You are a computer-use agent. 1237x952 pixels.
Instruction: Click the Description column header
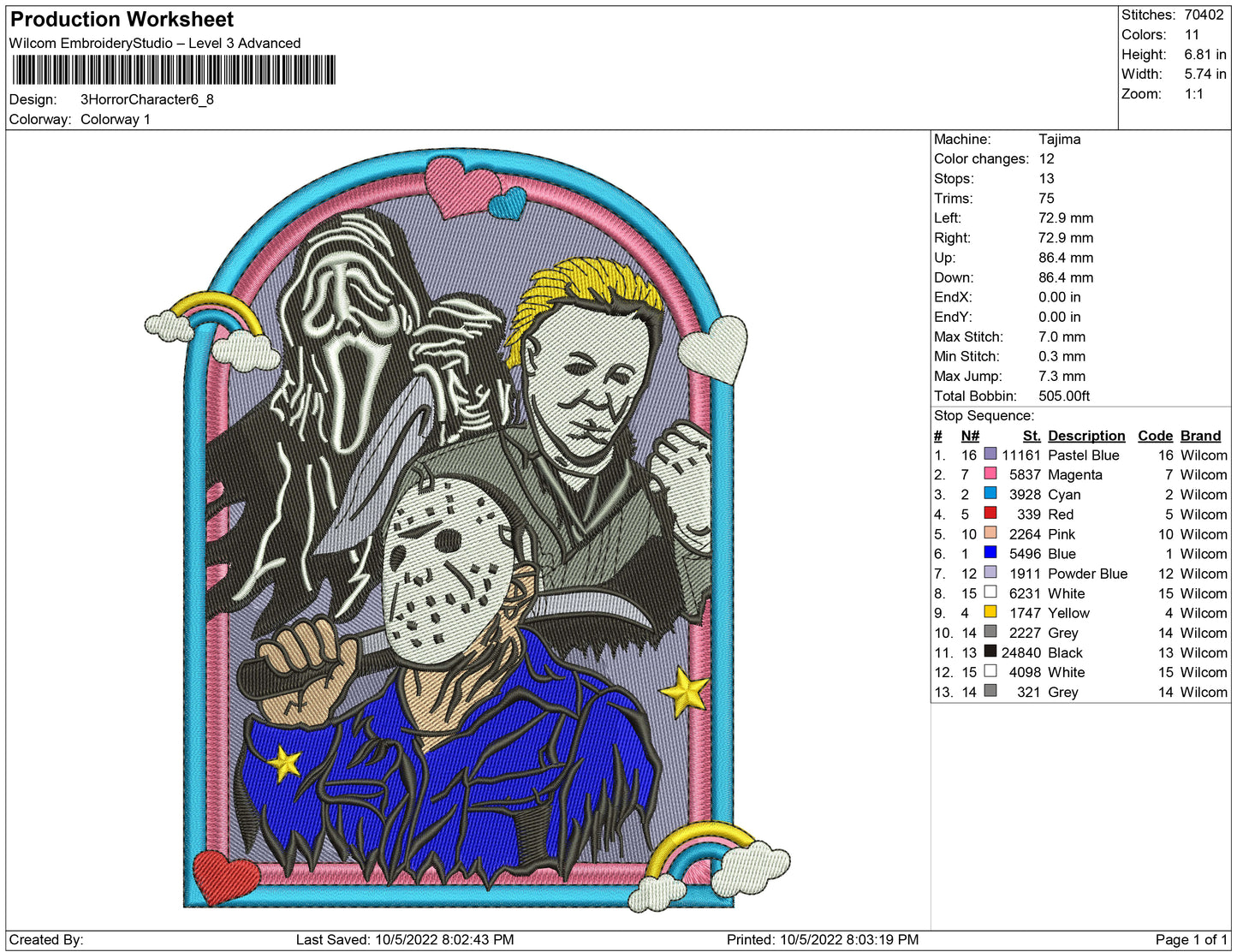pyautogui.click(x=1086, y=436)
